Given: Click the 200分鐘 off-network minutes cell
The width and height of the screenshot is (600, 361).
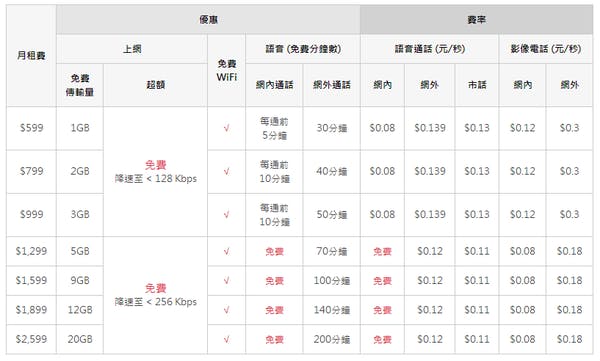Looking at the screenshot, I should tap(332, 339).
